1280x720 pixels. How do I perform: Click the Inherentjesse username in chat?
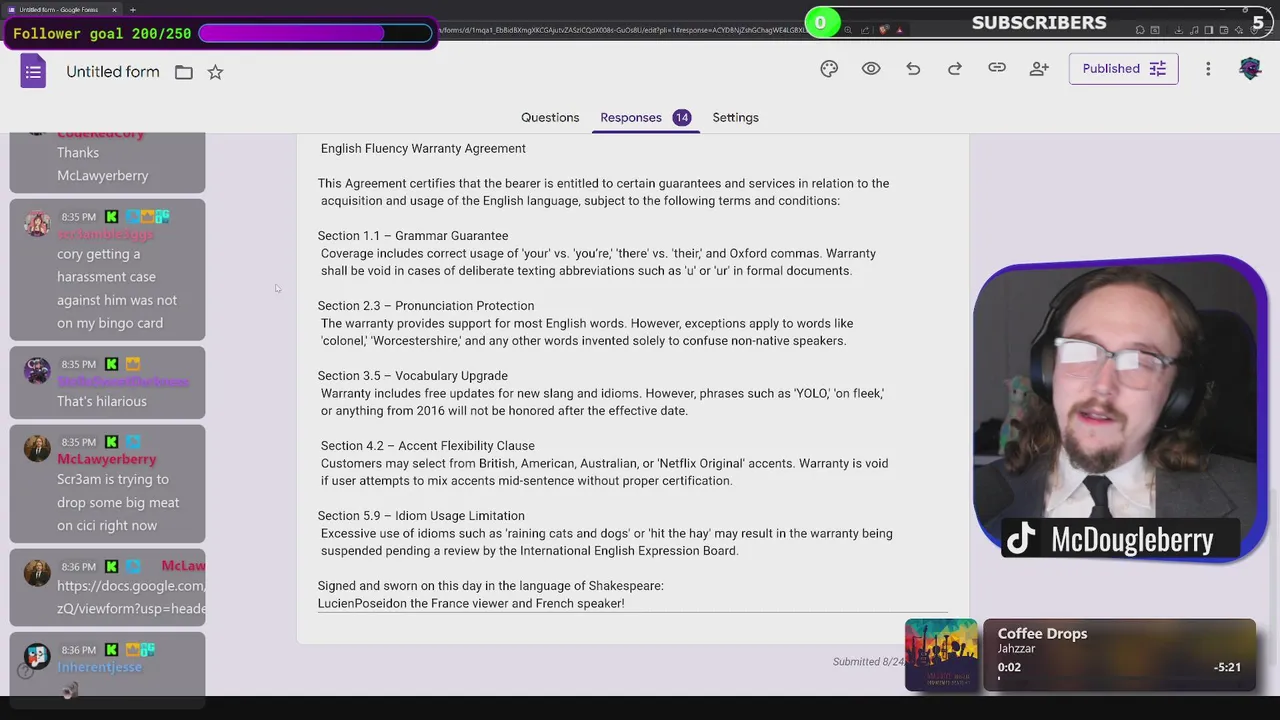(x=100, y=667)
